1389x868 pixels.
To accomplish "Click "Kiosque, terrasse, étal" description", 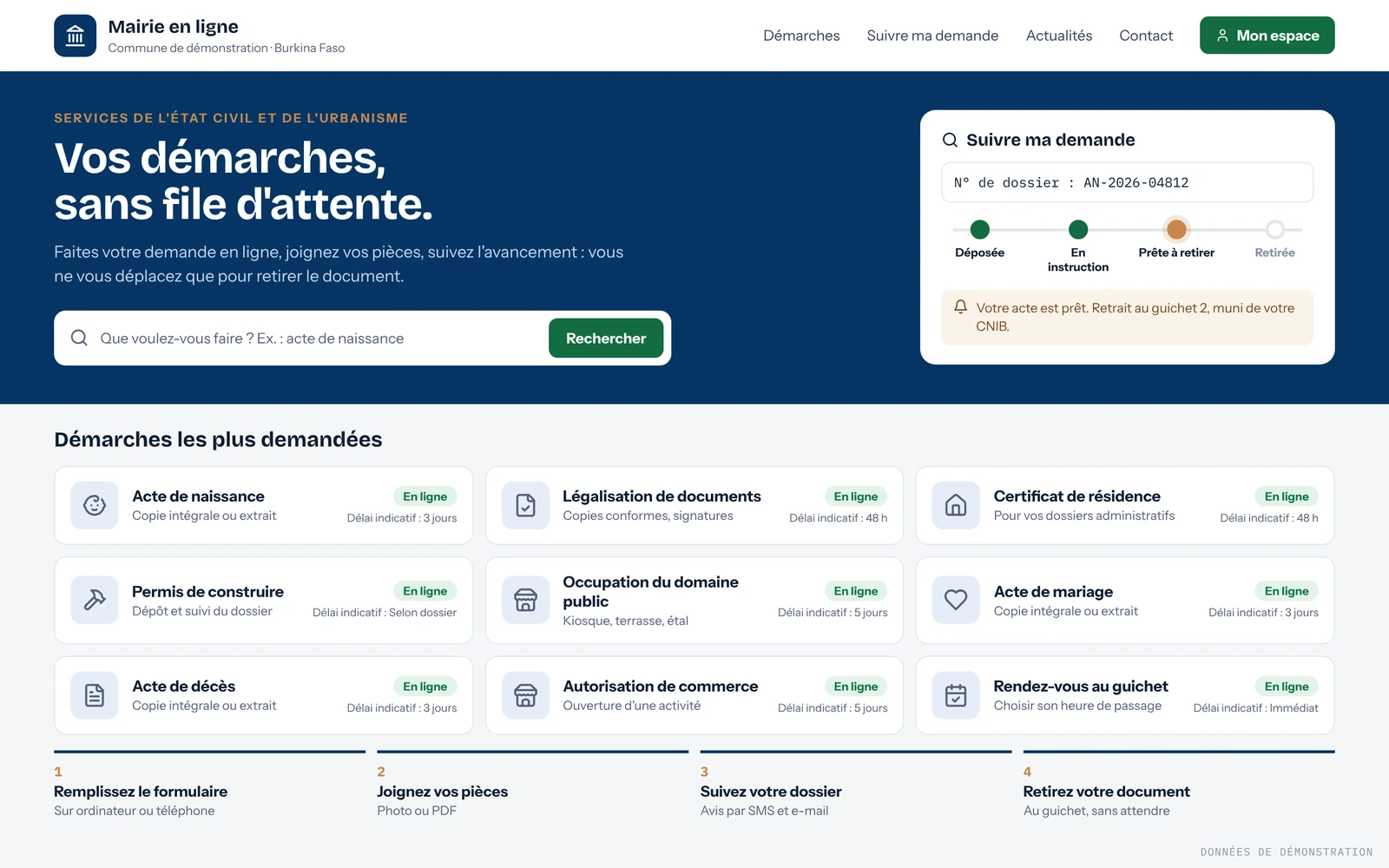I will pos(626,621).
